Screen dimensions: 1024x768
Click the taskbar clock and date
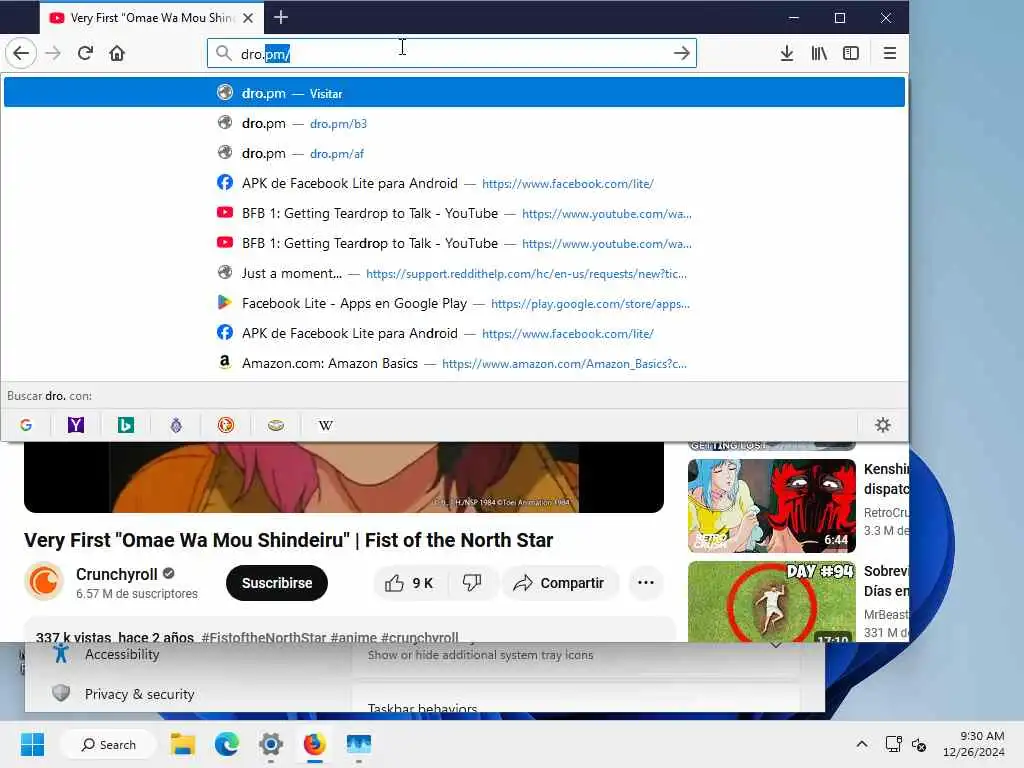973,744
